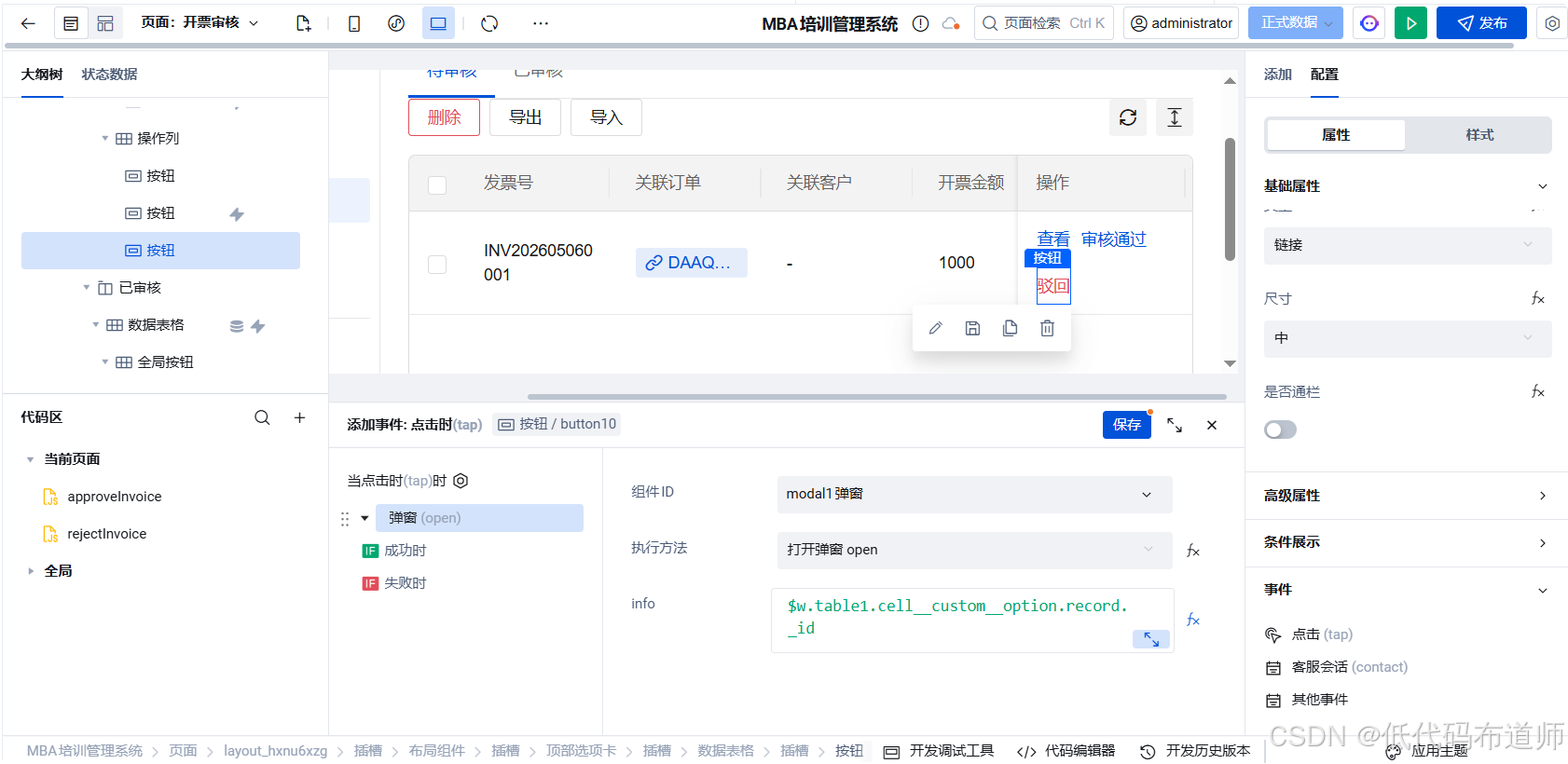1568x764 pixels.
Task: Click fx icon beside 是否通栏 property
Action: click(x=1538, y=391)
